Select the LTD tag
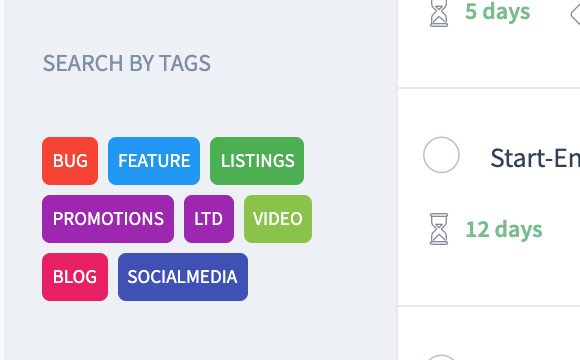Image resolution: width=580 pixels, height=360 pixels. [x=209, y=219]
